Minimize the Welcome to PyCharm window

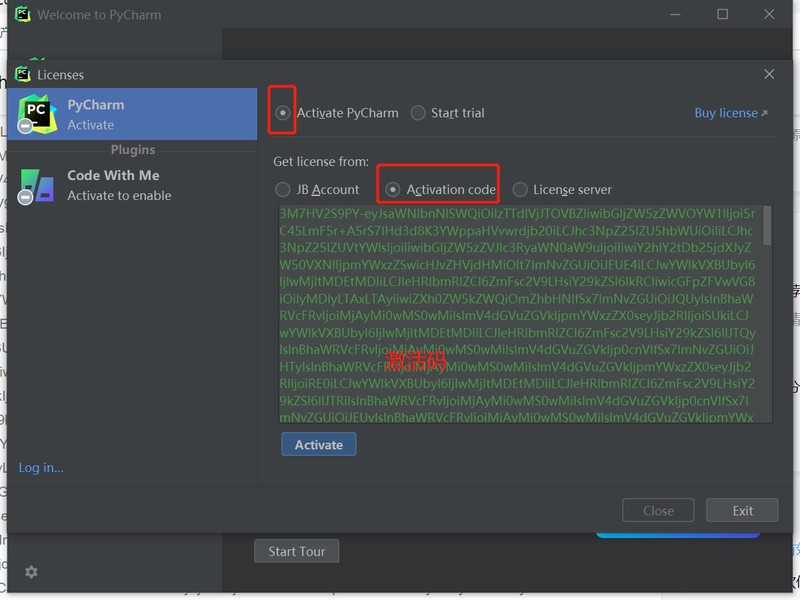click(675, 14)
